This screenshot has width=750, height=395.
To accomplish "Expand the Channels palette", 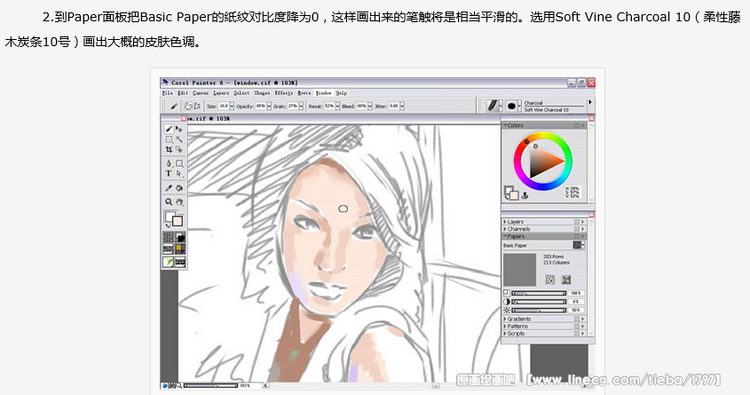I will pos(505,229).
